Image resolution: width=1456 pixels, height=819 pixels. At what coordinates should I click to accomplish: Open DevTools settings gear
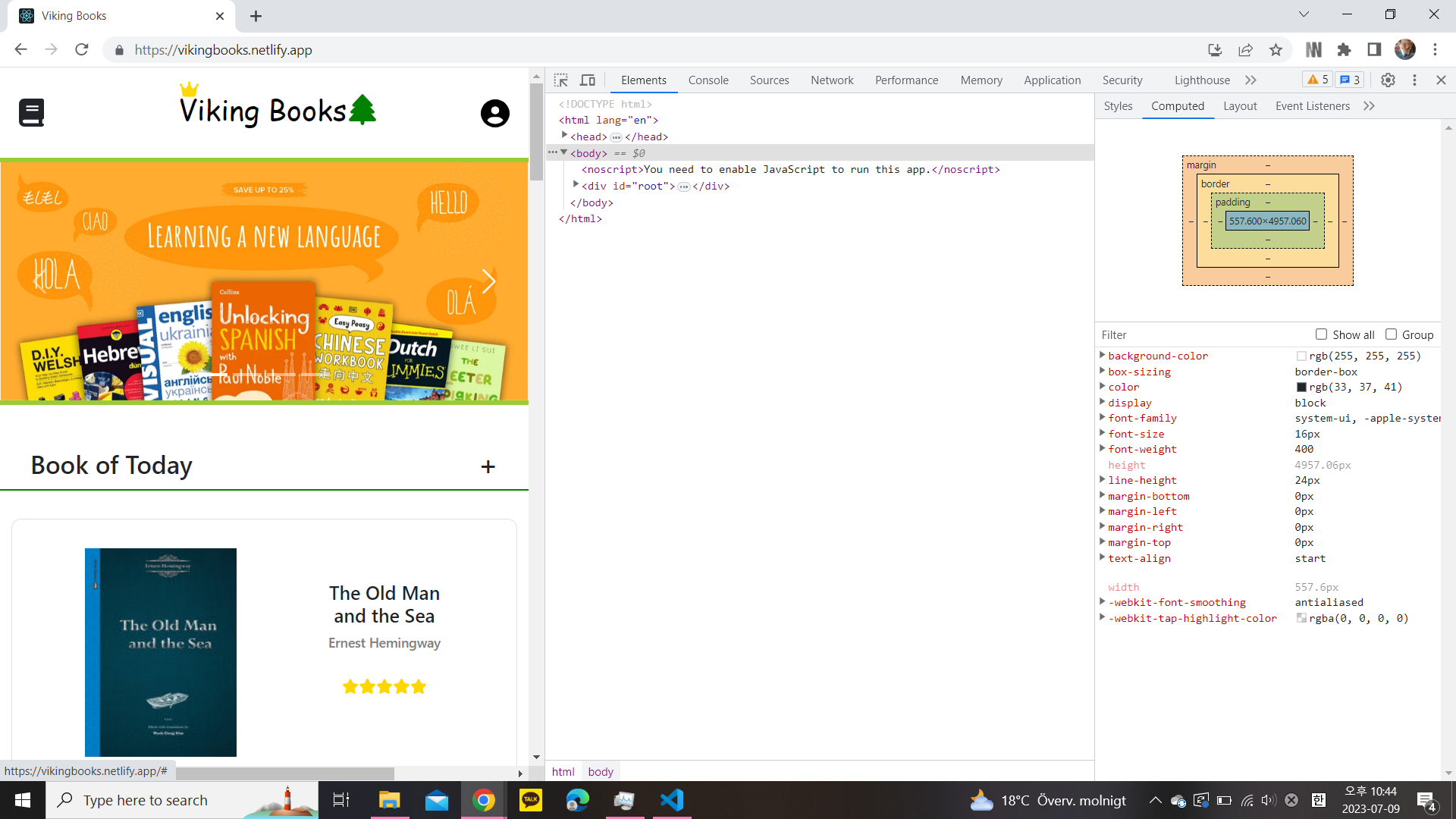click(1388, 80)
